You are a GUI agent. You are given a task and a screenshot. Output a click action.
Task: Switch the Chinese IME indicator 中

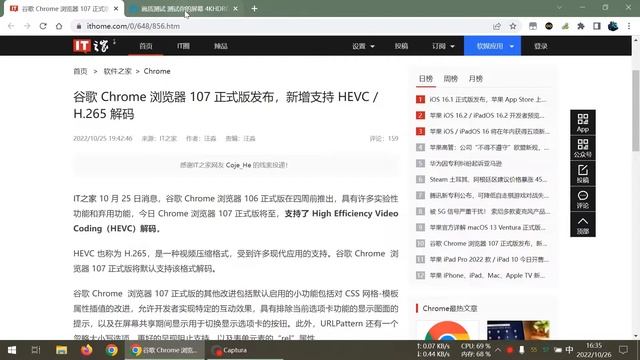click(x=569, y=350)
